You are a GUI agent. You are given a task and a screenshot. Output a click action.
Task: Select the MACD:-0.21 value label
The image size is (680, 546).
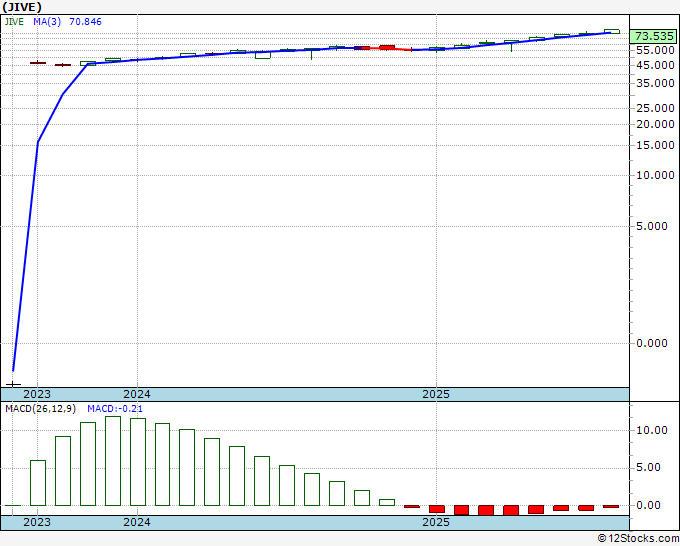(x=115, y=409)
